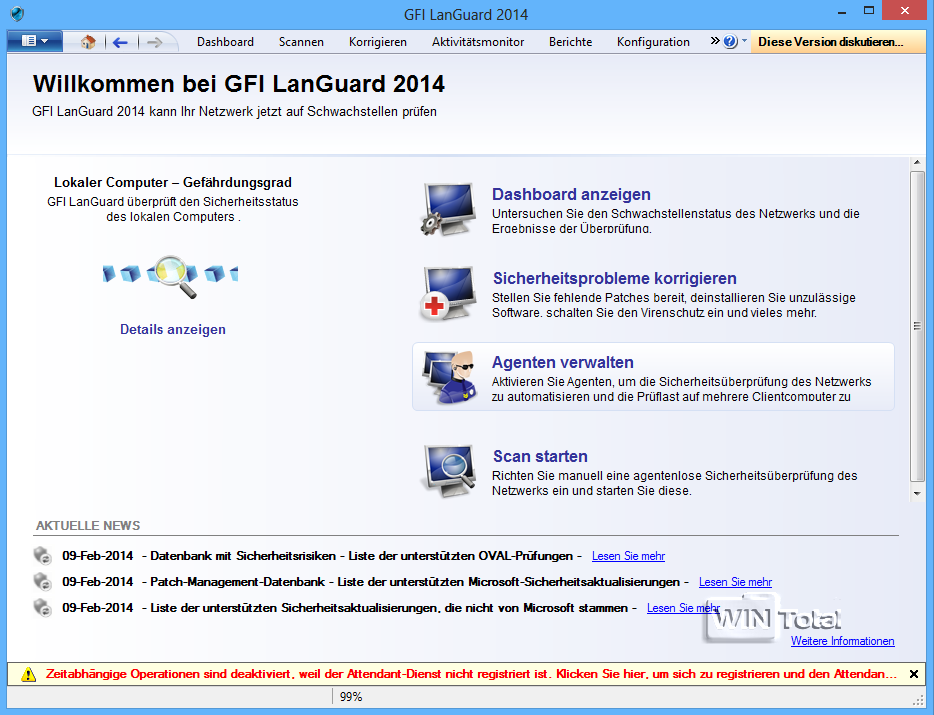Click the red Attendant-Dienst registration warning text
Screen dimensions: 934x715
[471, 674]
